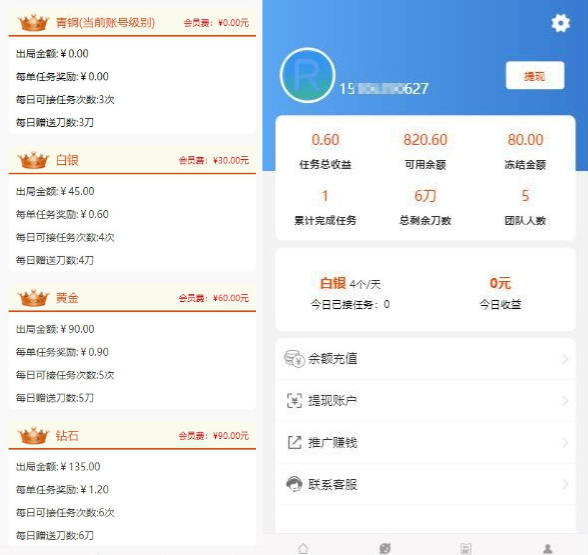Open settings via the gear icon
This screenshot has height=555, width=588.
561,23
